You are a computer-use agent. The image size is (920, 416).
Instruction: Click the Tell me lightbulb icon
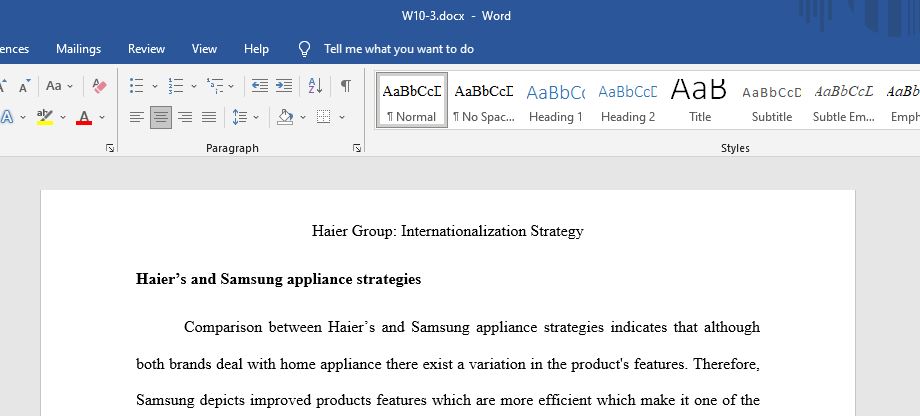pyautogui.click(x=304, y=49)
